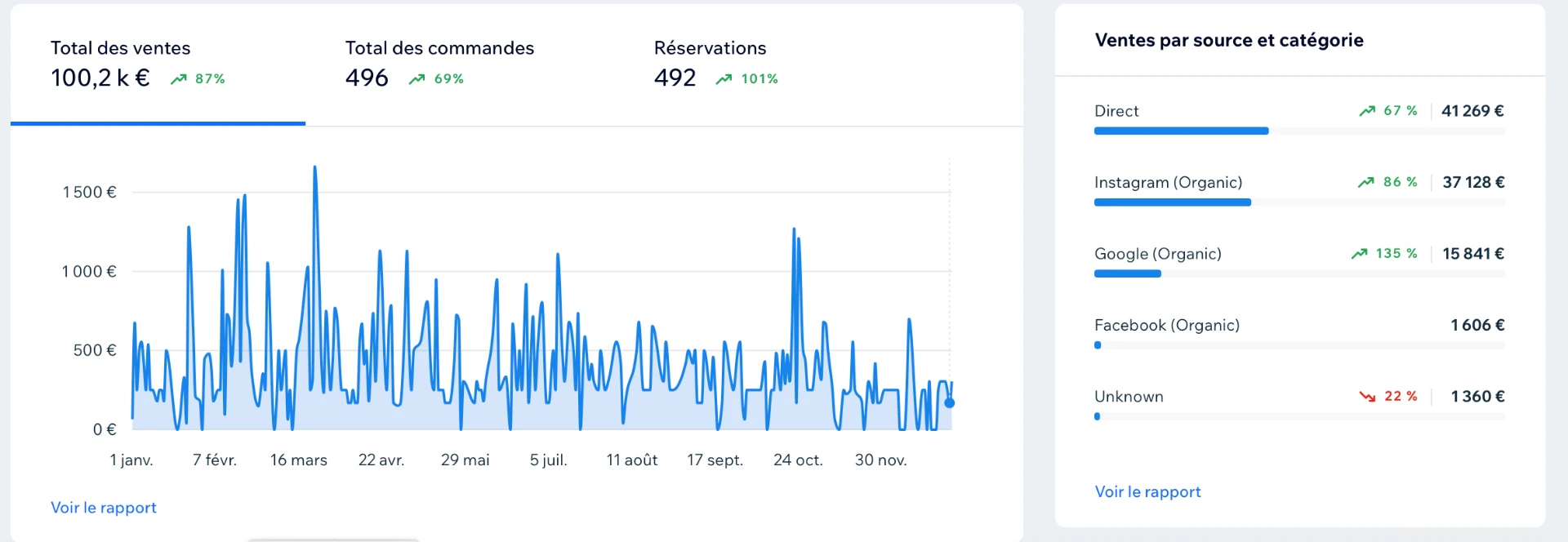
Task: Click Google (Organic) 135 % trend arrow
Action: pos(1359,254)
